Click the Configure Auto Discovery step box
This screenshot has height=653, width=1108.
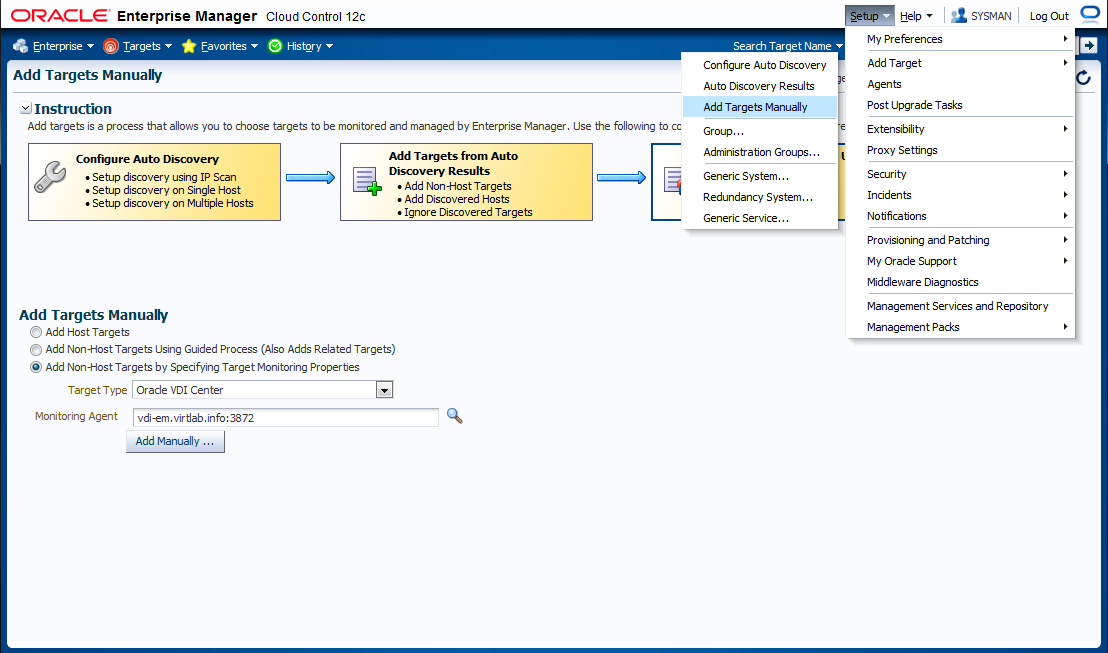click(154, 182)
